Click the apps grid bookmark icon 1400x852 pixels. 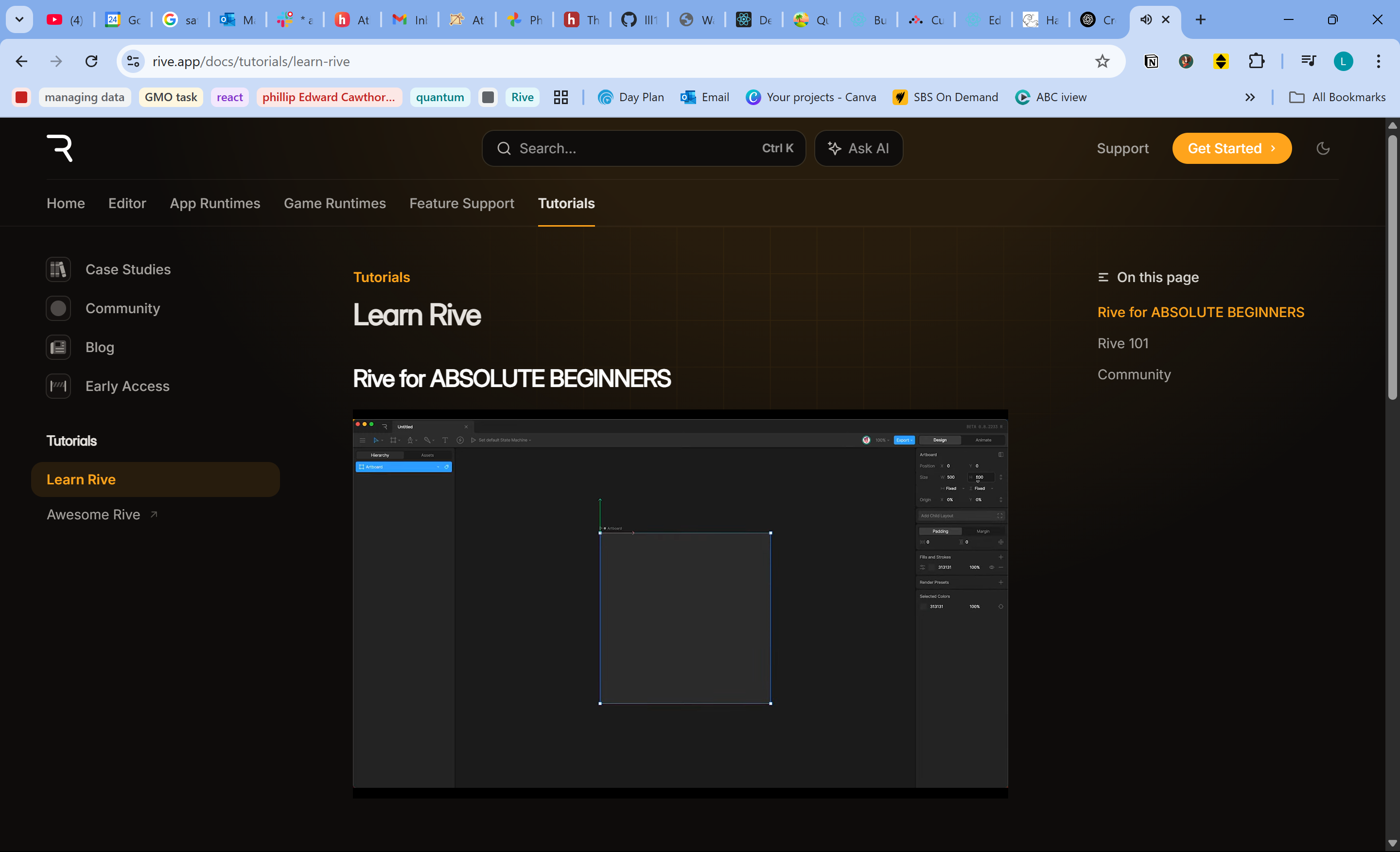tap(561, 97)
